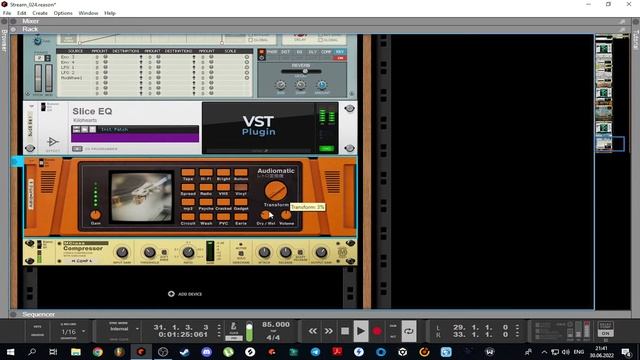640x360 pixels.
Task: Select the Radio preset on Audiomatic
Action: click(206, 188)
